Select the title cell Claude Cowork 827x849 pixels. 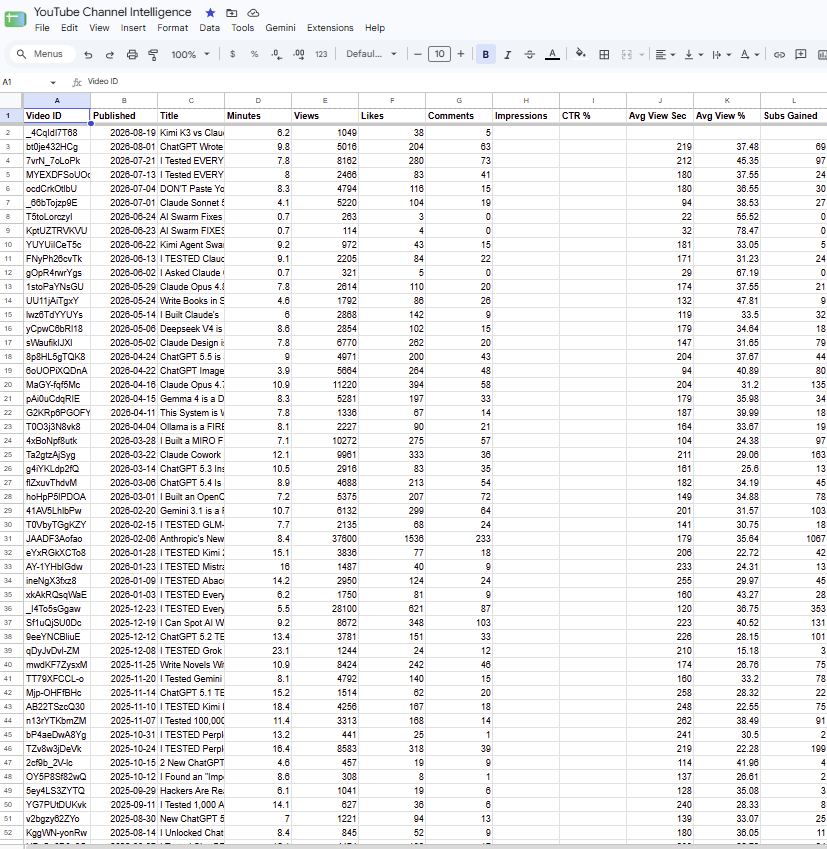tap(191, 455)
